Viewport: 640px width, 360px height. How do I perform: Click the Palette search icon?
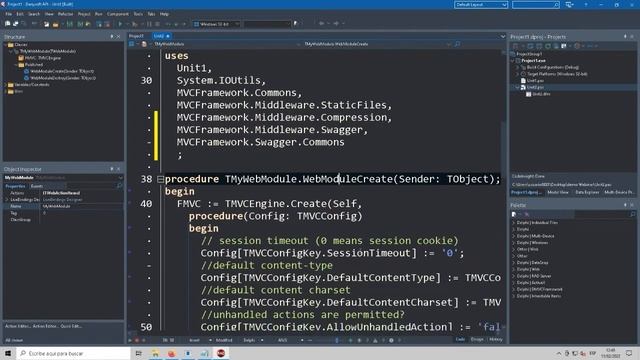coord(633,214)
